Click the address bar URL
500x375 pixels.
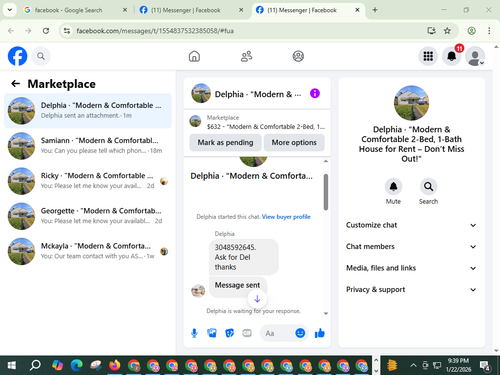pyautogui.click(x=155, y=31)
